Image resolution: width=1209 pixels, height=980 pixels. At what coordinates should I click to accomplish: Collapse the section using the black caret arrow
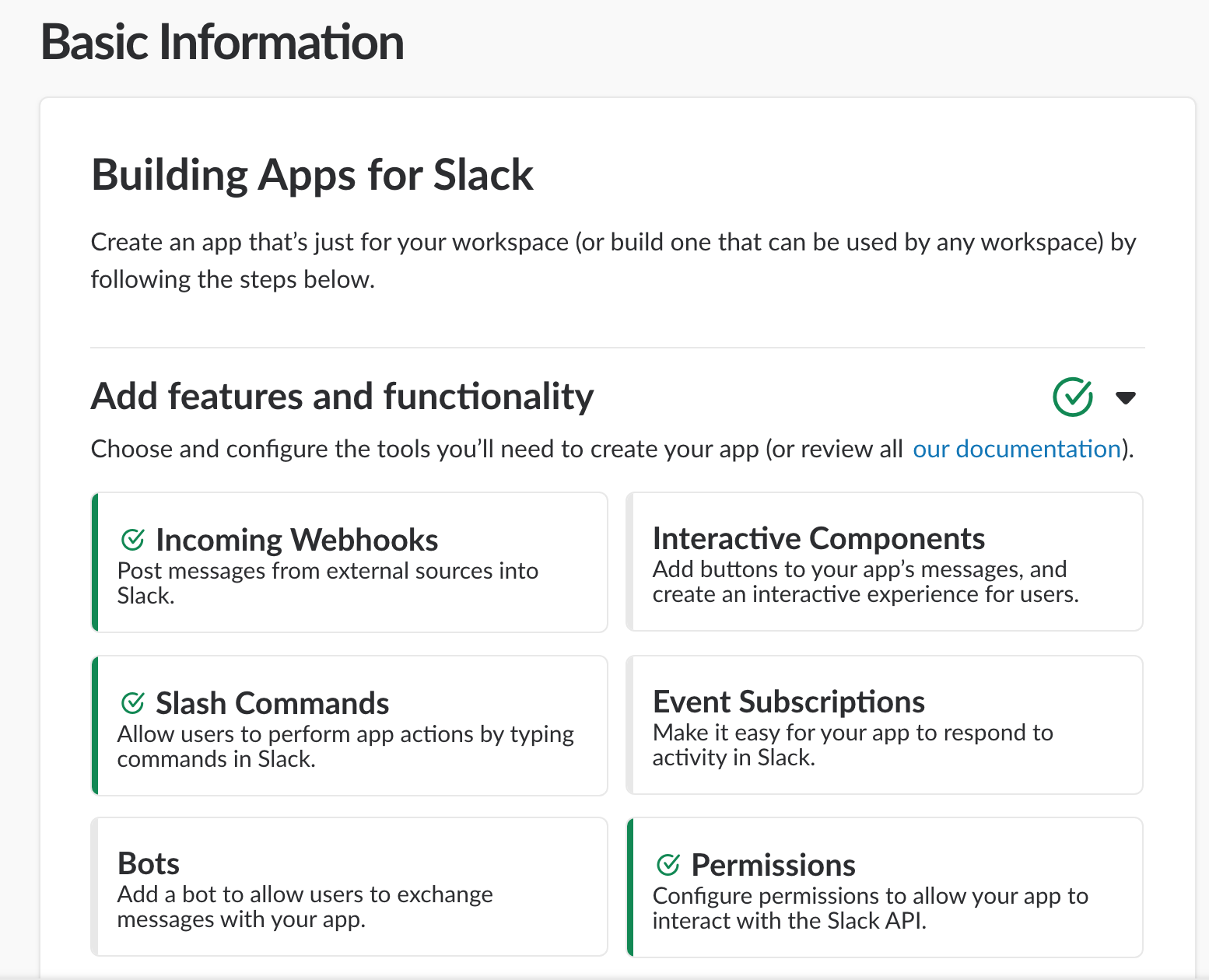tap(1125, 398)
